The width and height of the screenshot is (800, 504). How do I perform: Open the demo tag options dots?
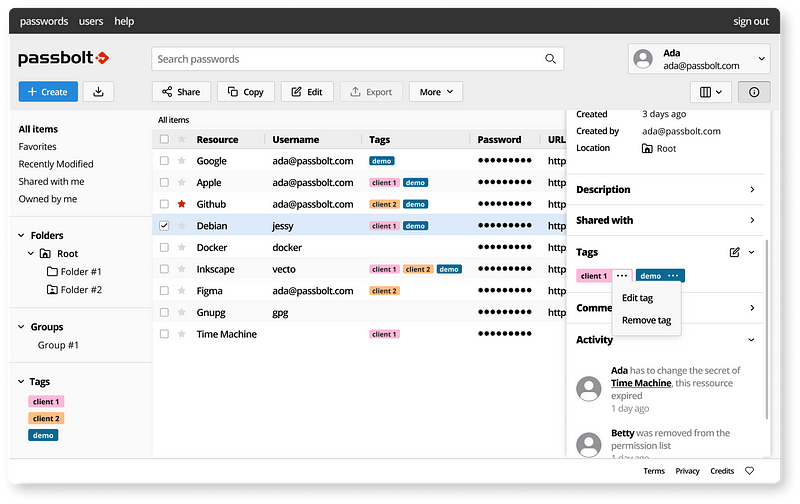673,275
